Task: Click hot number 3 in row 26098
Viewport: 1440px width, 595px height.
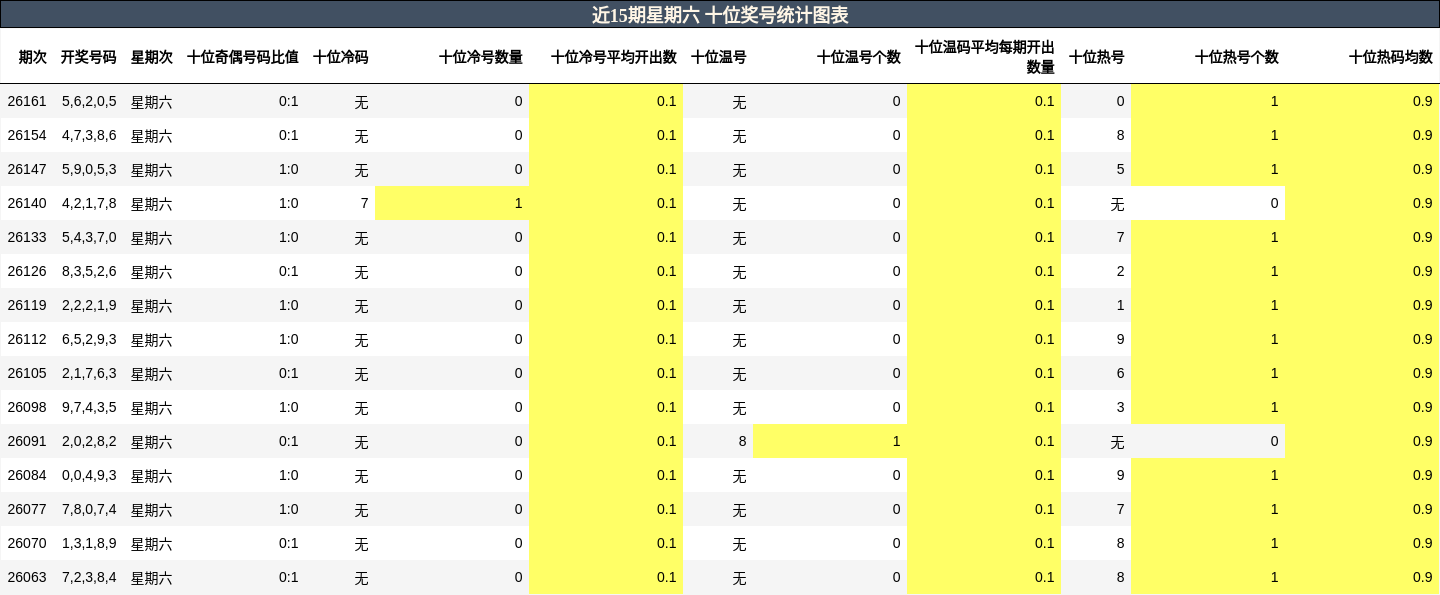Action: click(1120, 407)
